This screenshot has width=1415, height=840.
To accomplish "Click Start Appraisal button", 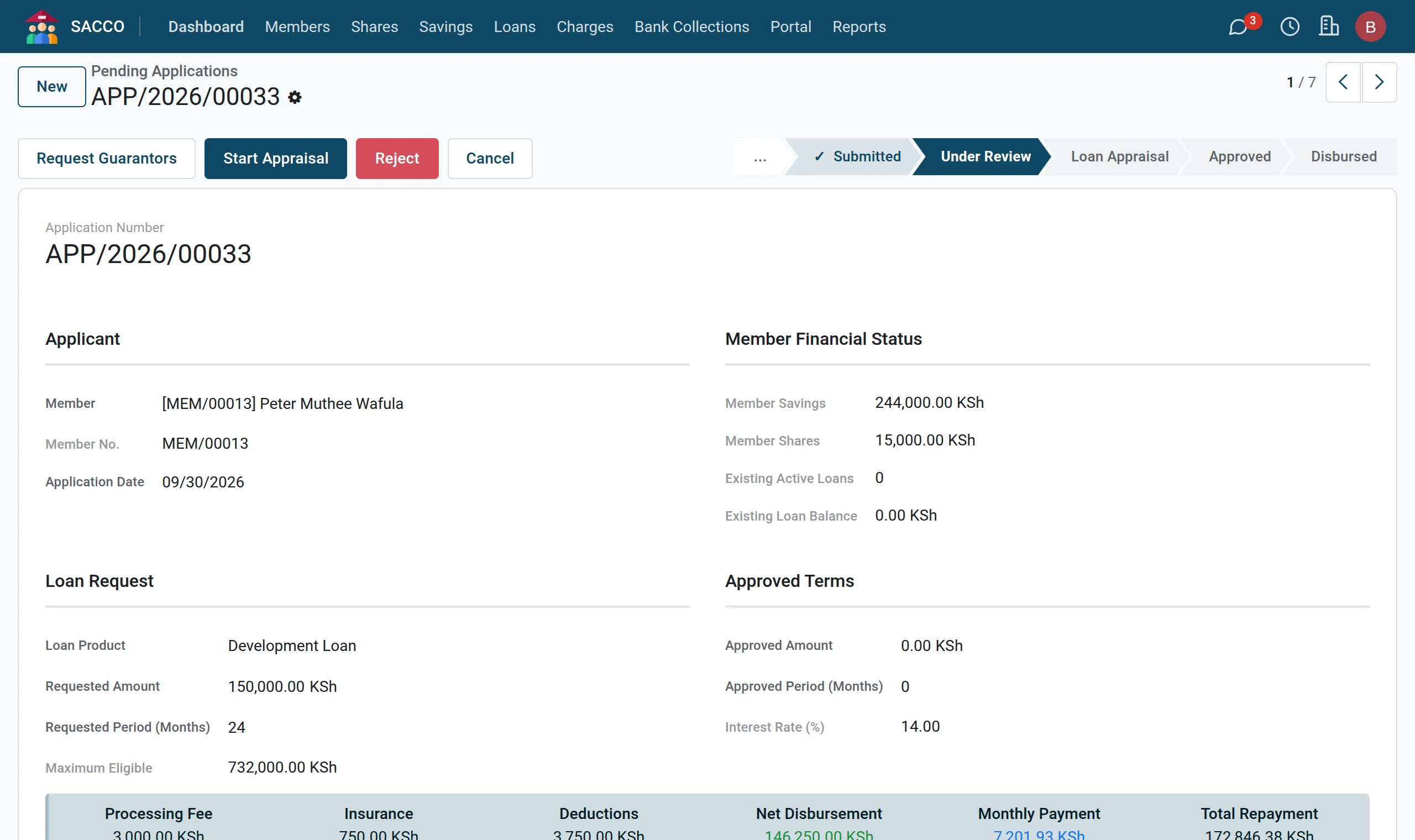I will click(x=276, y=159).
